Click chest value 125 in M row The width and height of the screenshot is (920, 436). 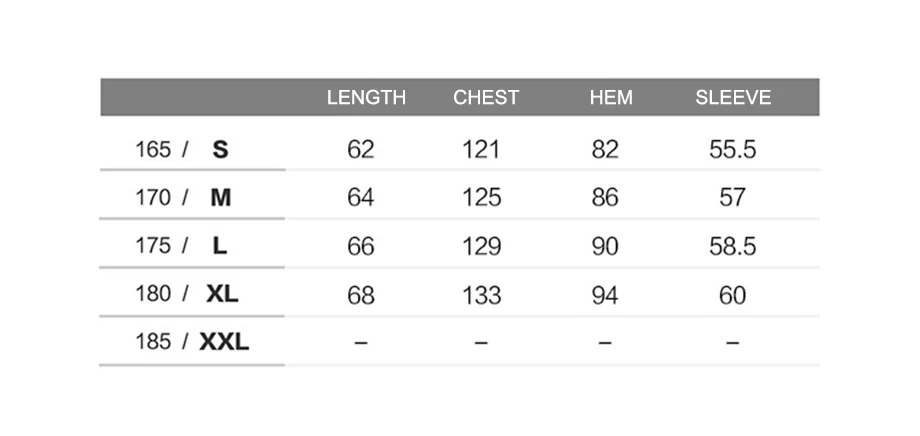[482, 198]
